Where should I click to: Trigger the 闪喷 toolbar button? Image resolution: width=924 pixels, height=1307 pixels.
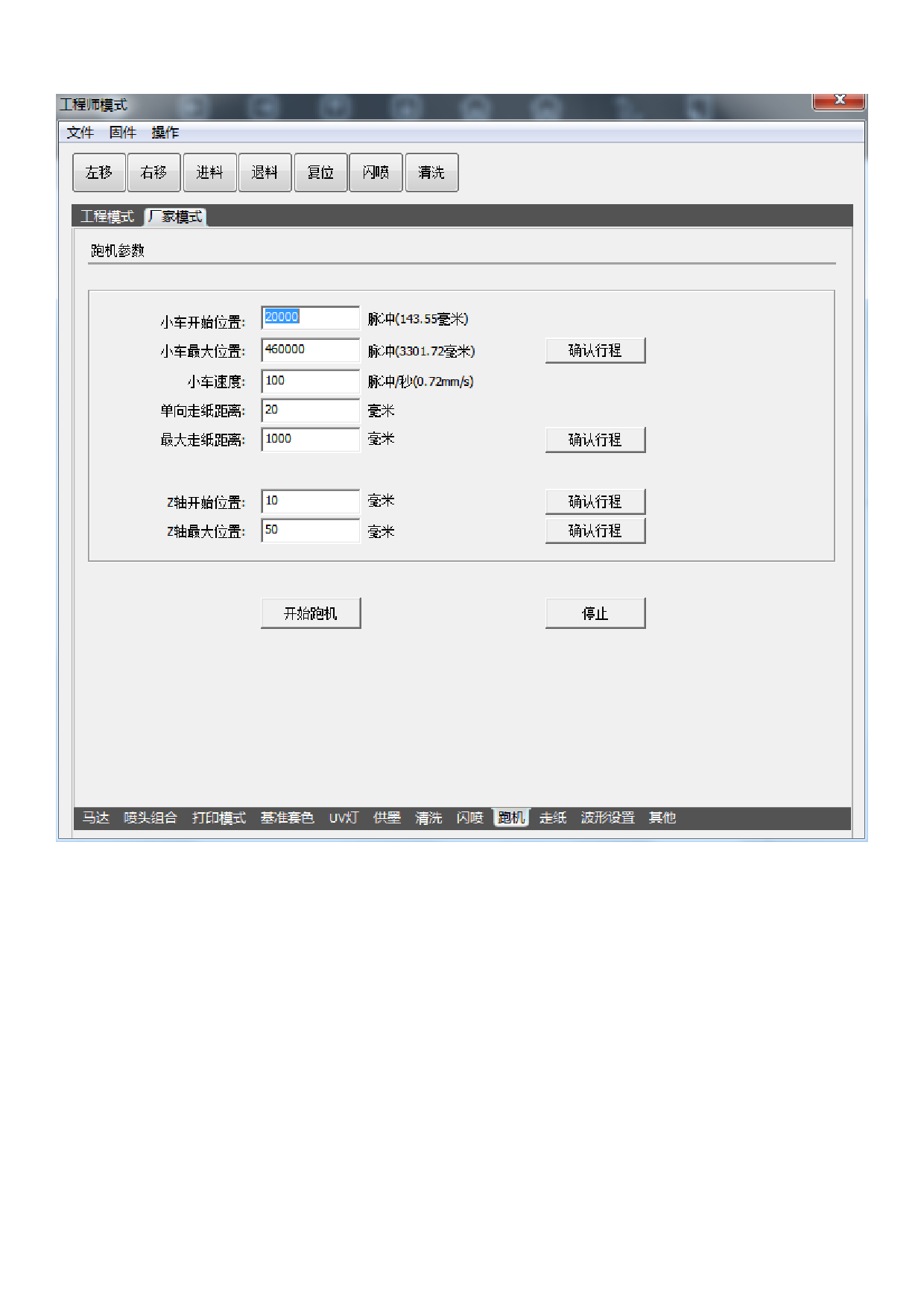376,173
